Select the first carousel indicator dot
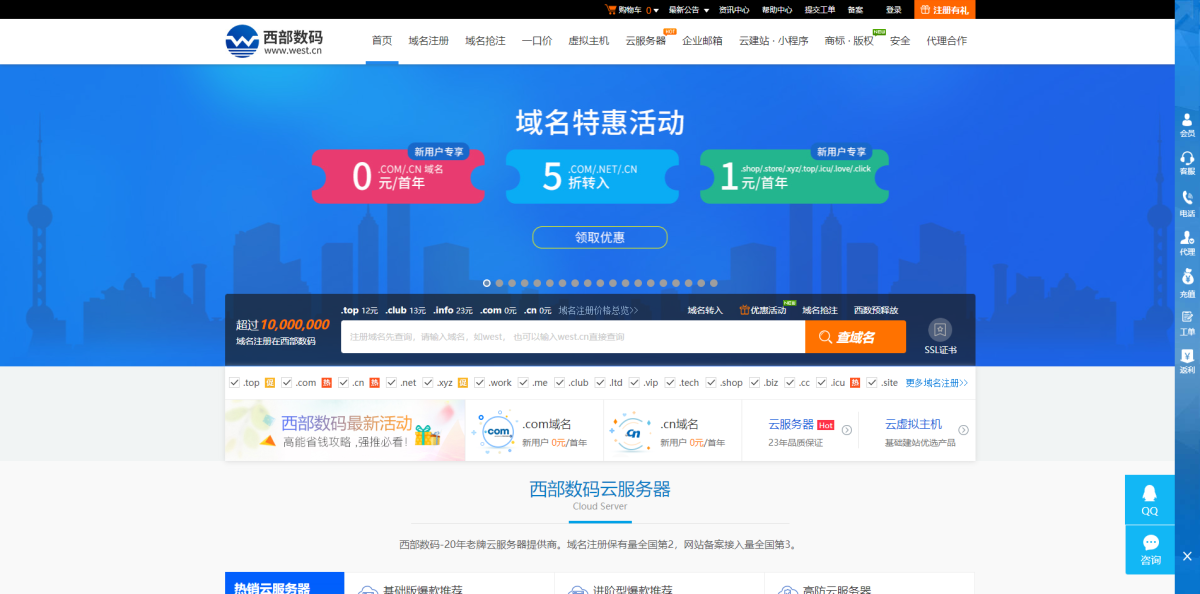 tap(487, 283)
